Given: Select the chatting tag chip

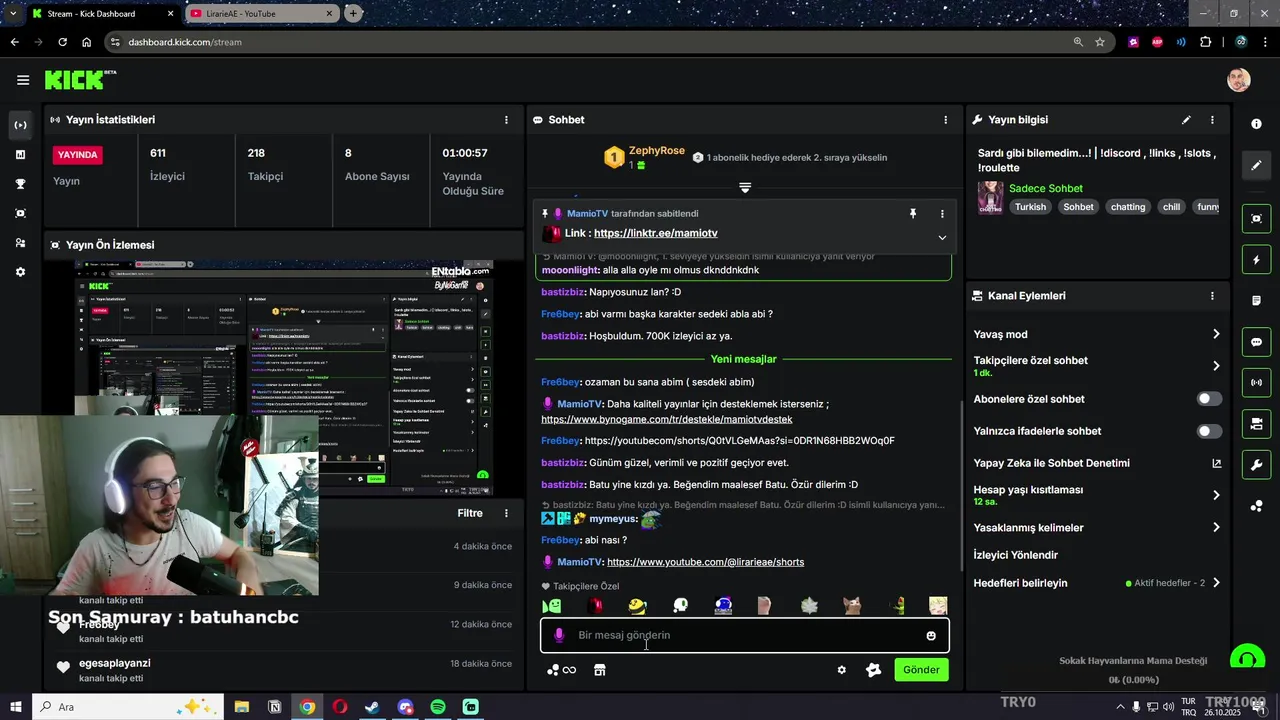Looking at the screenshot, I should (x=1127, y=207).
